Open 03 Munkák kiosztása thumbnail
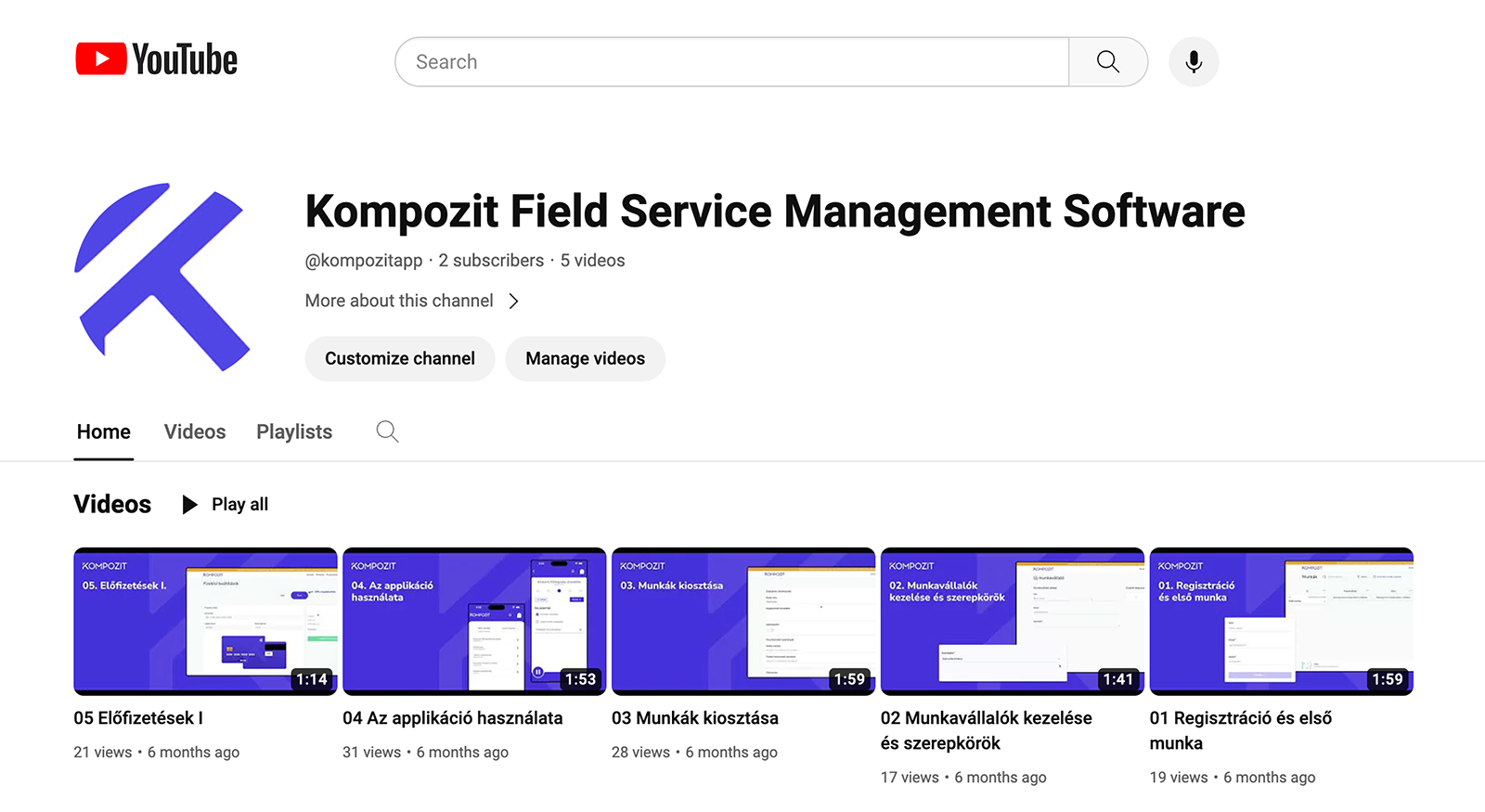This screenshot has height=812, width=1485. click(x=743, y=621)
